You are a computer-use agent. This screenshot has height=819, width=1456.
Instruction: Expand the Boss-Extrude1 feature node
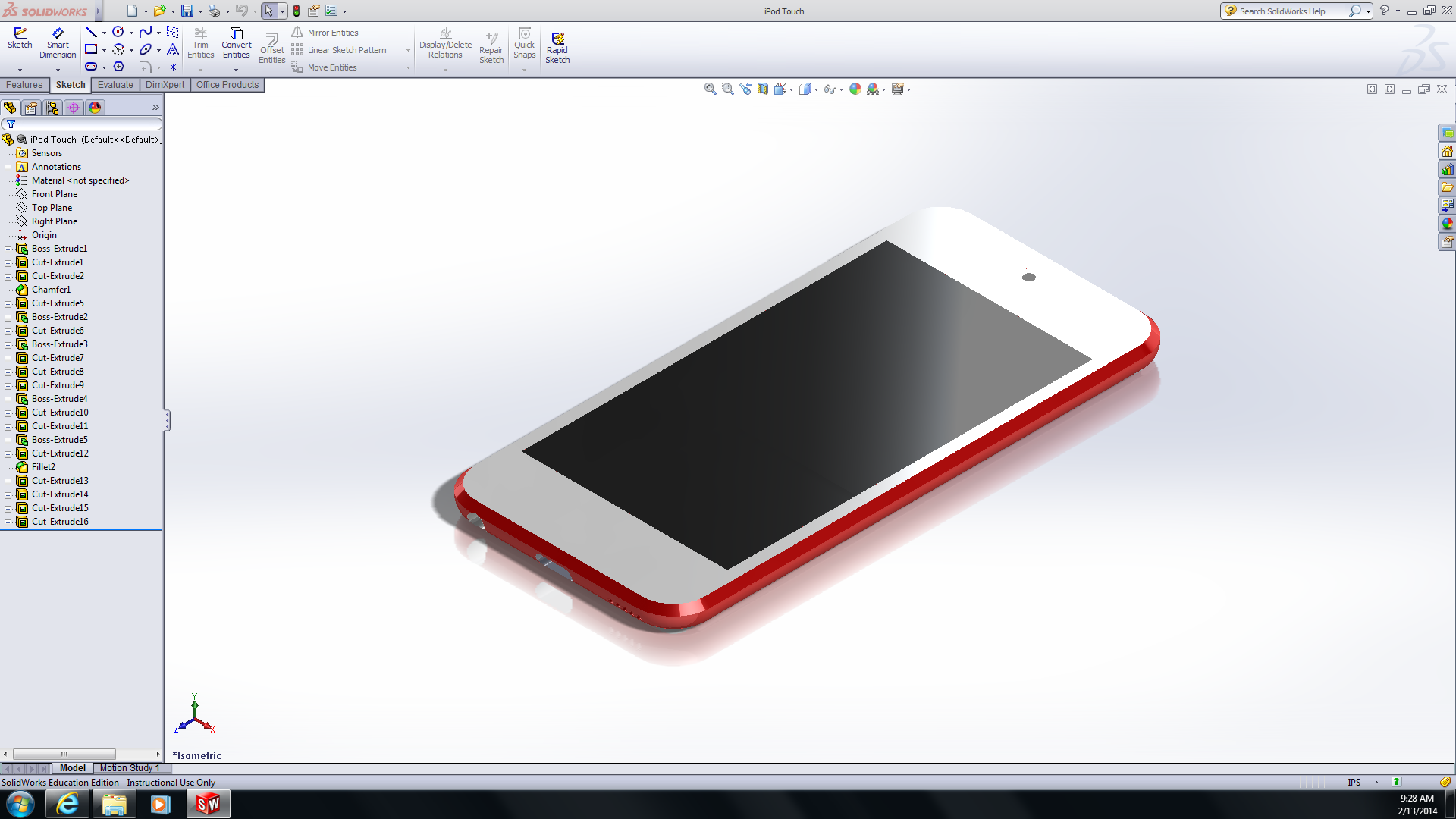[x=8, y=249]
